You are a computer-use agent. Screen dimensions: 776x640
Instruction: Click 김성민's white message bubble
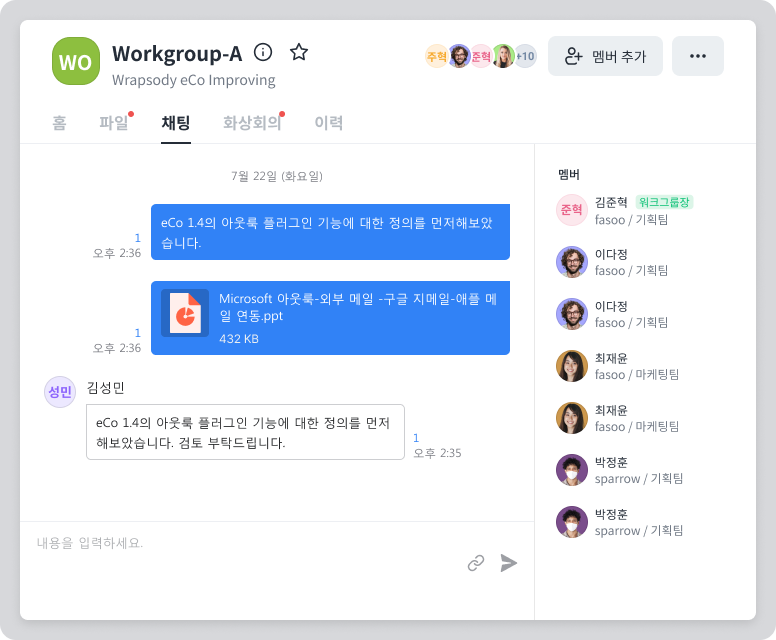click(245, 432)
